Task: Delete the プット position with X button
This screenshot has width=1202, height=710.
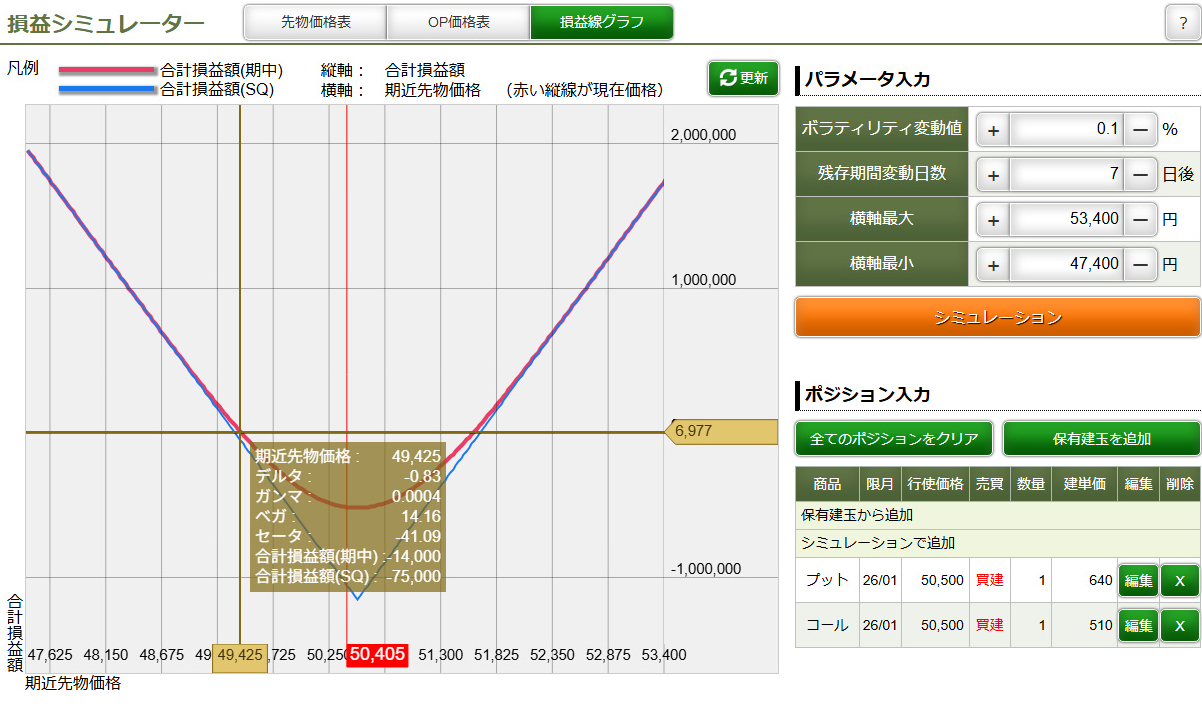Action: pos(1179,580)
